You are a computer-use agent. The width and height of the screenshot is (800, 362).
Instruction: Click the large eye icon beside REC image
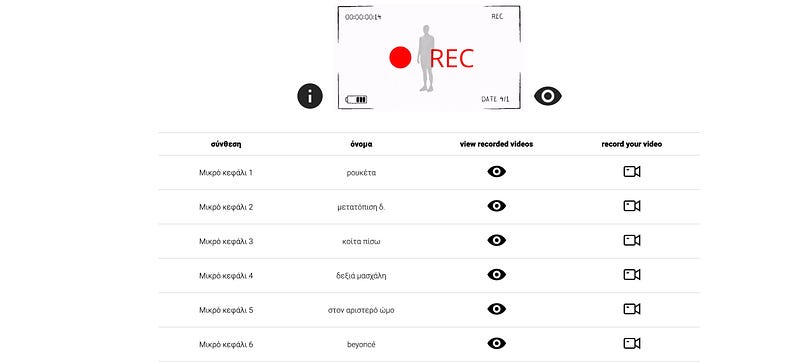coord(547,96)
